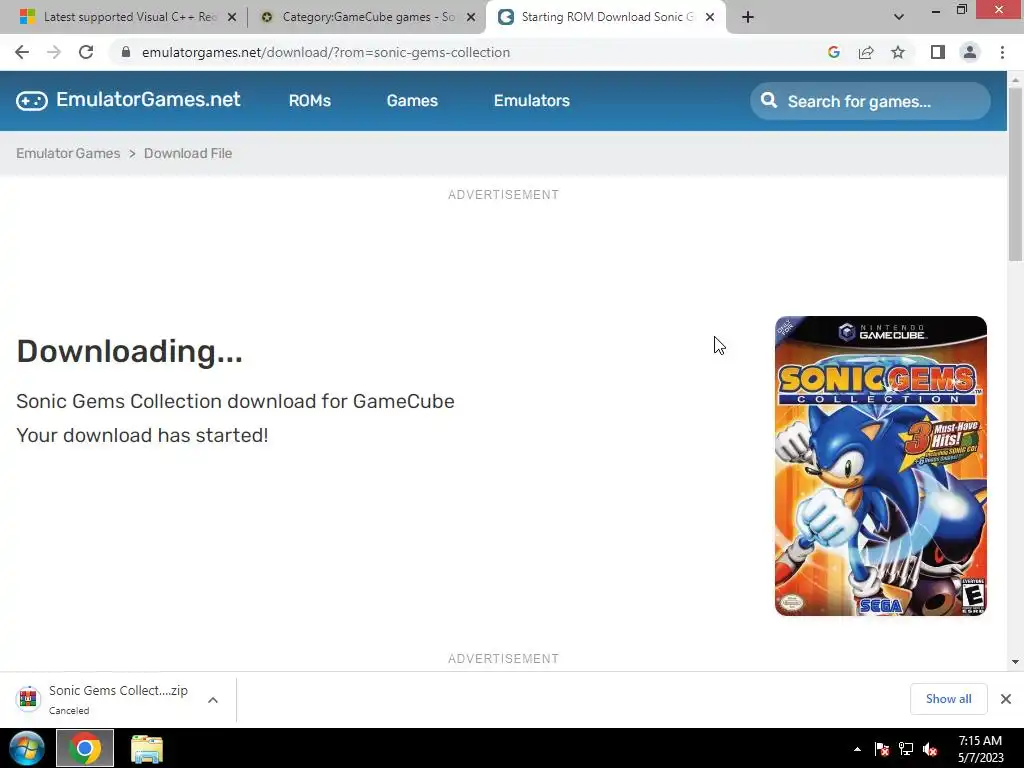Close the Category:GameCube games tab
The height and width of the screenshot is (768, 1024).
click(471, 17)
